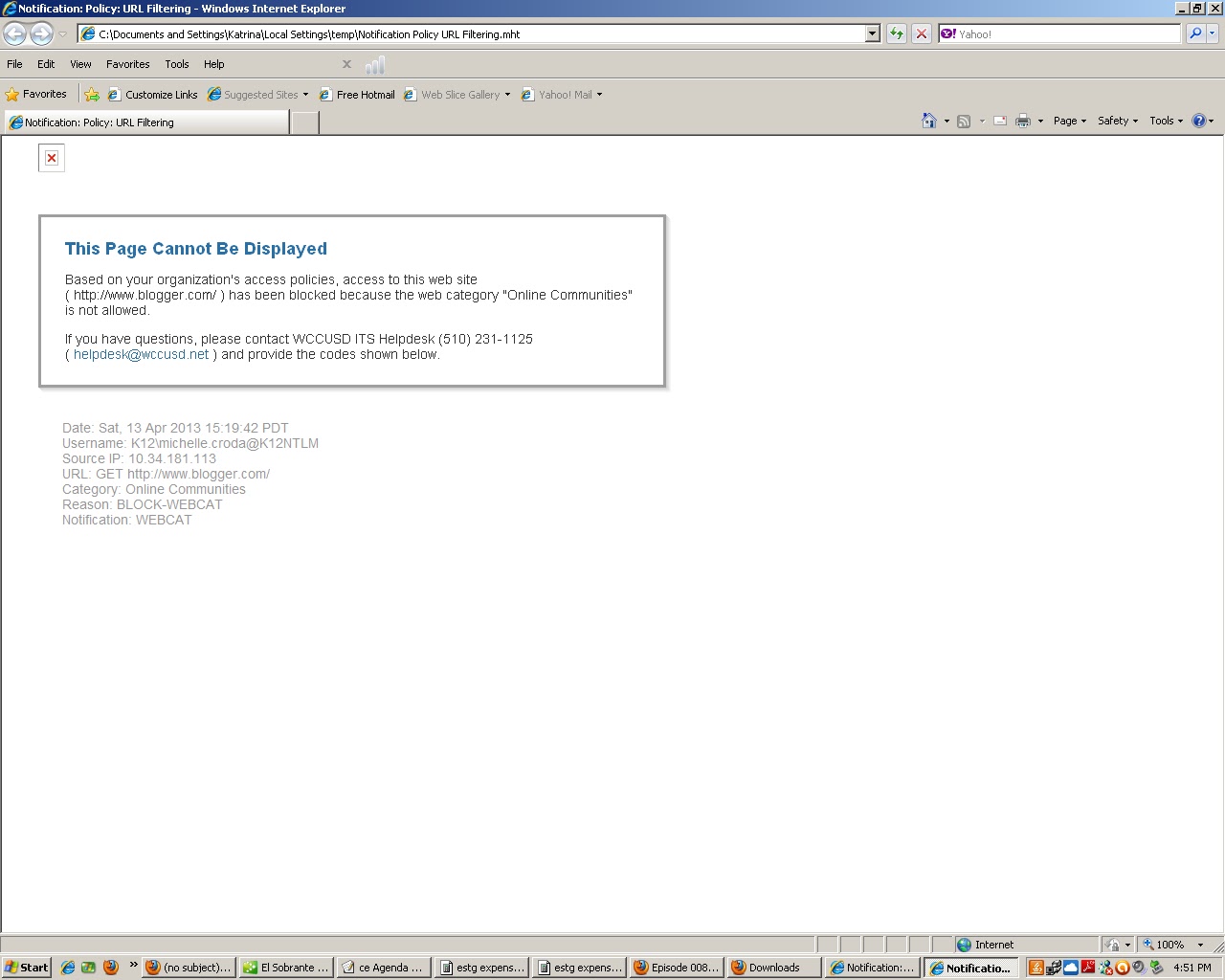Open the Page command bar menu

[1070, 122]
